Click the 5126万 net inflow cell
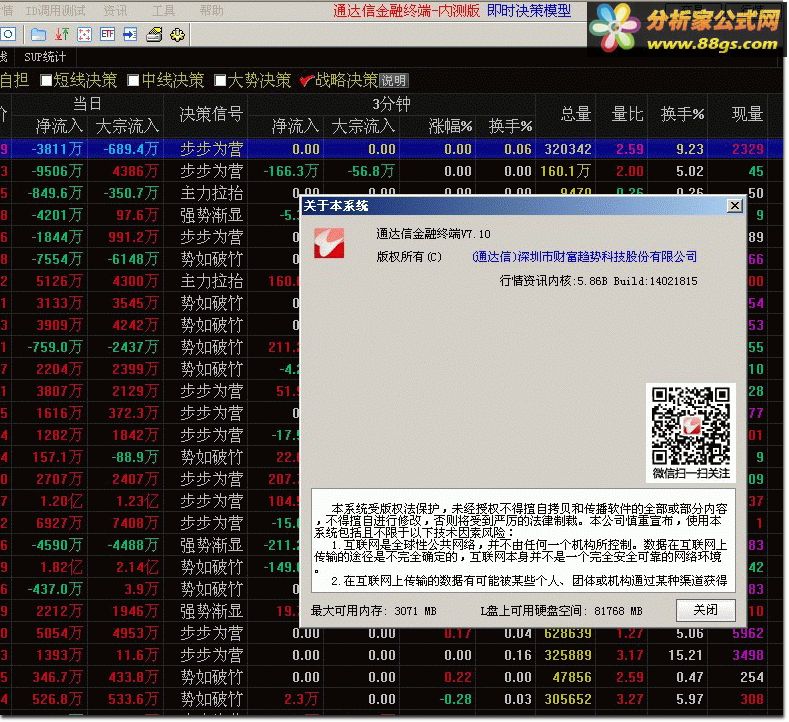789x722 pixels. pos(59,281)
